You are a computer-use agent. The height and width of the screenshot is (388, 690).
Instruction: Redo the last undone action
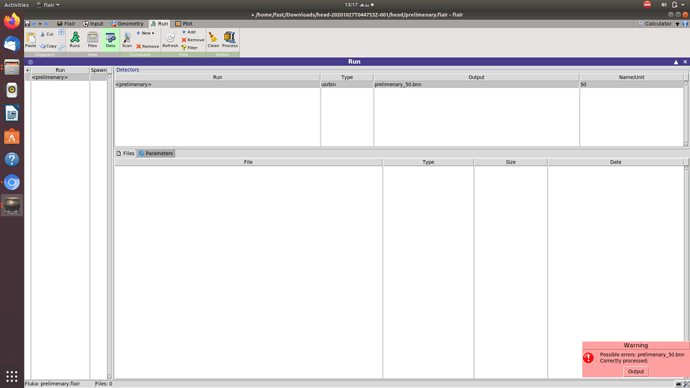tap(46, 24)
